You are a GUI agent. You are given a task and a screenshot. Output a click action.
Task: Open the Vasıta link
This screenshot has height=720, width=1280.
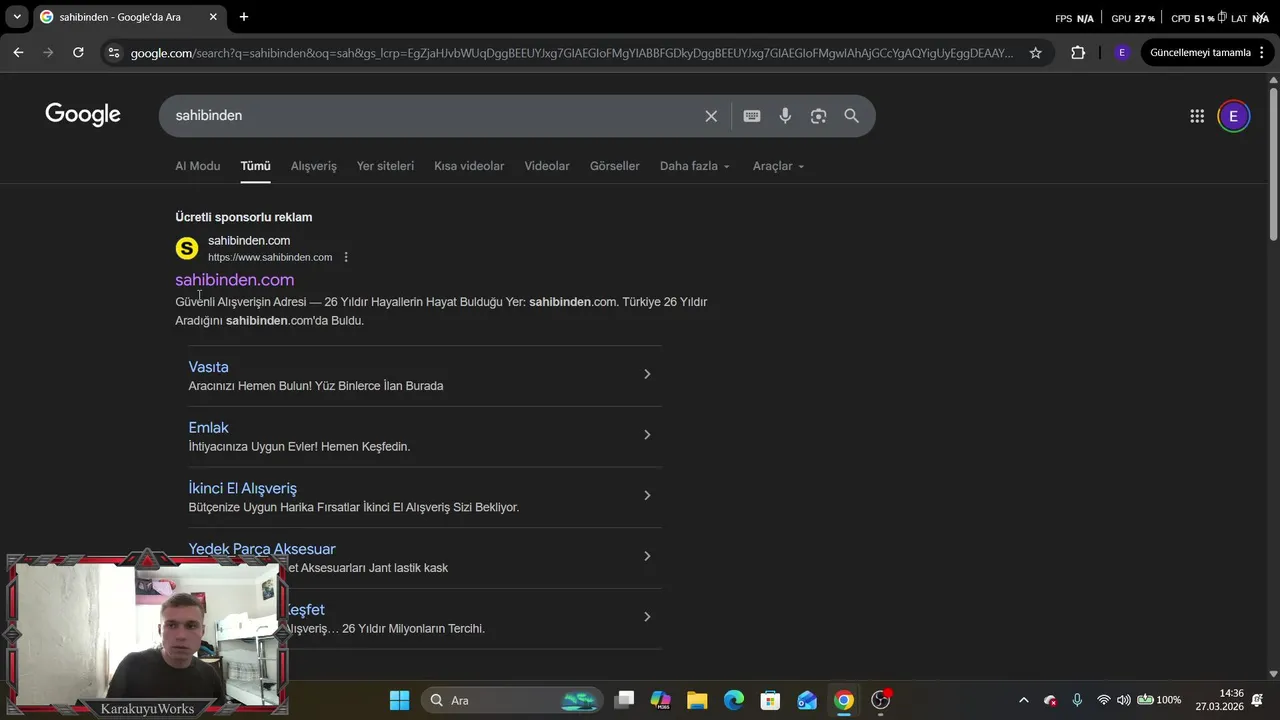tap(209, 367)
